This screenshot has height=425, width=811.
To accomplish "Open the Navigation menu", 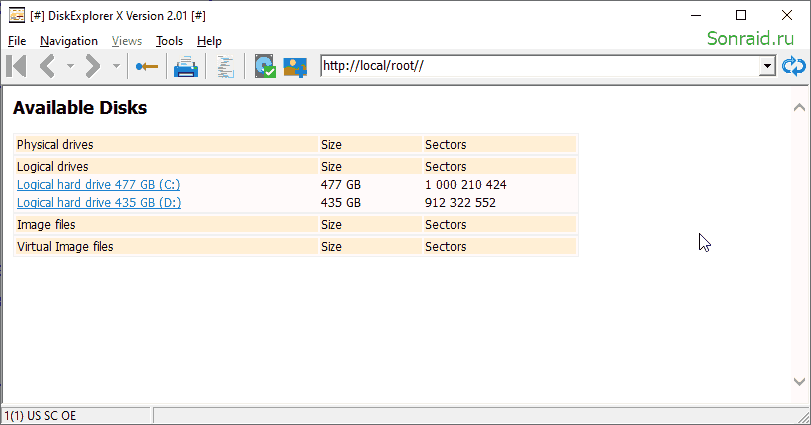I will pos(69,41).
